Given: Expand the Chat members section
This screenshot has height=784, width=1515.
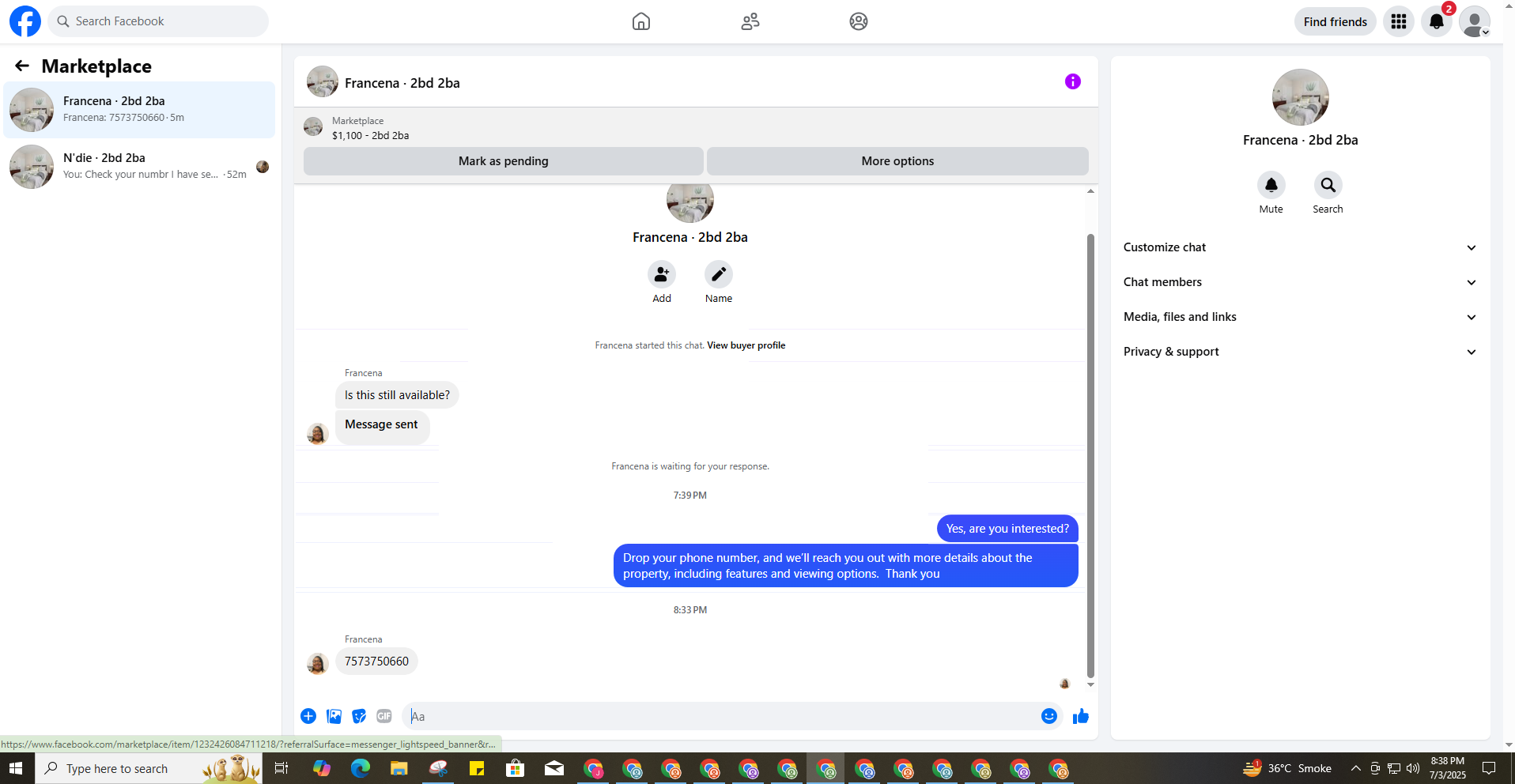Looking at the screenshot, I should click(x=1301, y=282).
